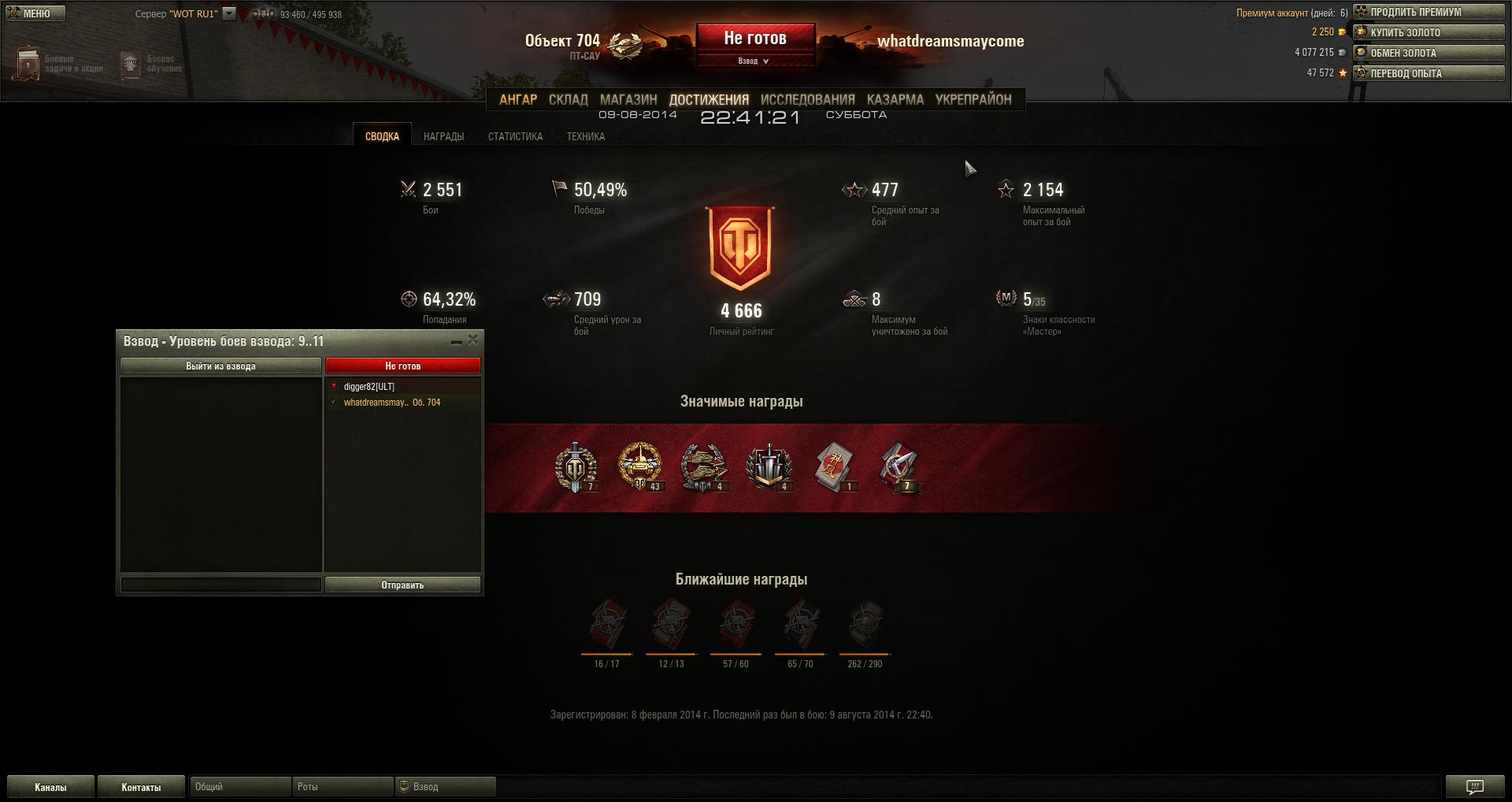The image size is (1512, 802).
Task: Toggle the red Не готов ready button in platoon window
Action: click(402, 366)
